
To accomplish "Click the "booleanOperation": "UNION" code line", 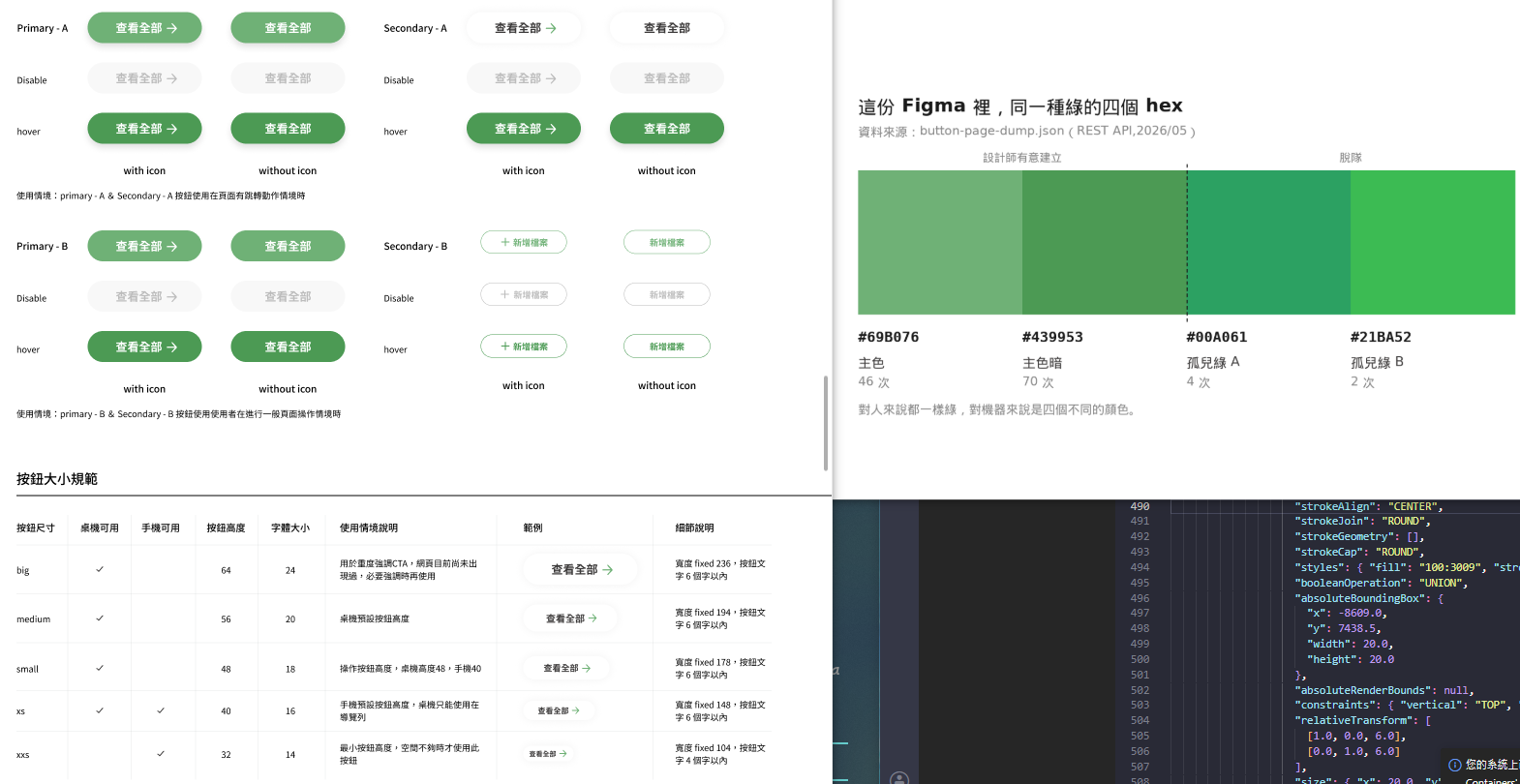I will point(1382,583).
